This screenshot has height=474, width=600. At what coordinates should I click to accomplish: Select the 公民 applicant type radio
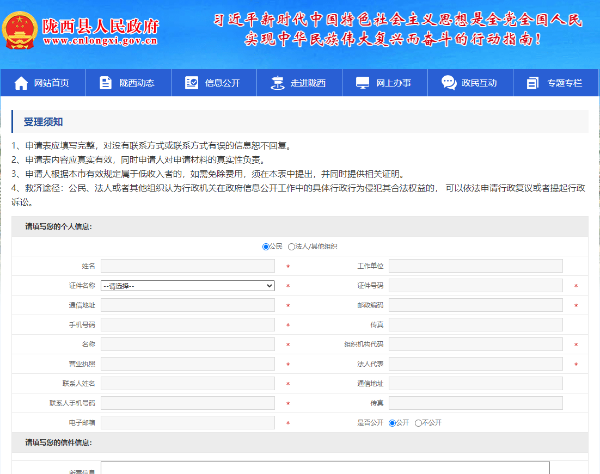266,246
